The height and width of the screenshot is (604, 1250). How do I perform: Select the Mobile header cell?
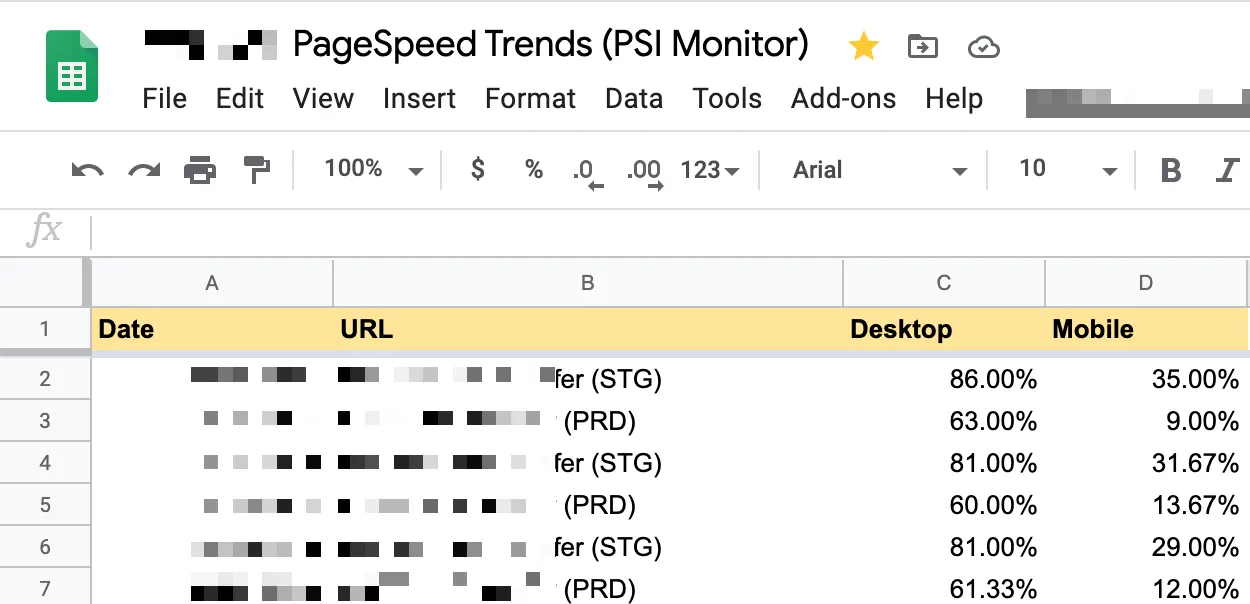click(x=1146, y=329)
